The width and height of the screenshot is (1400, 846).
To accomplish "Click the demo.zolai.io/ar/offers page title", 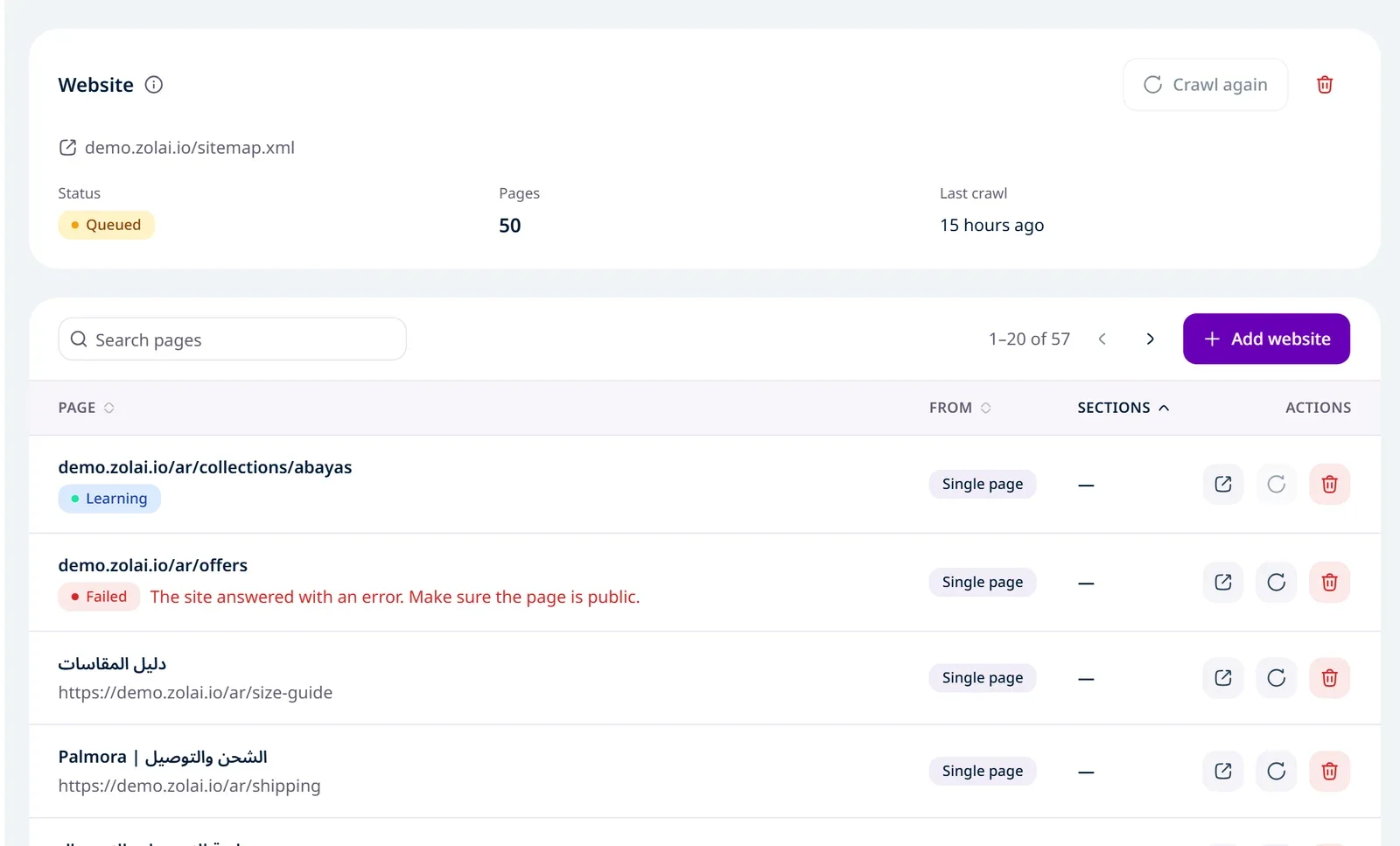I will pos(153,565).
